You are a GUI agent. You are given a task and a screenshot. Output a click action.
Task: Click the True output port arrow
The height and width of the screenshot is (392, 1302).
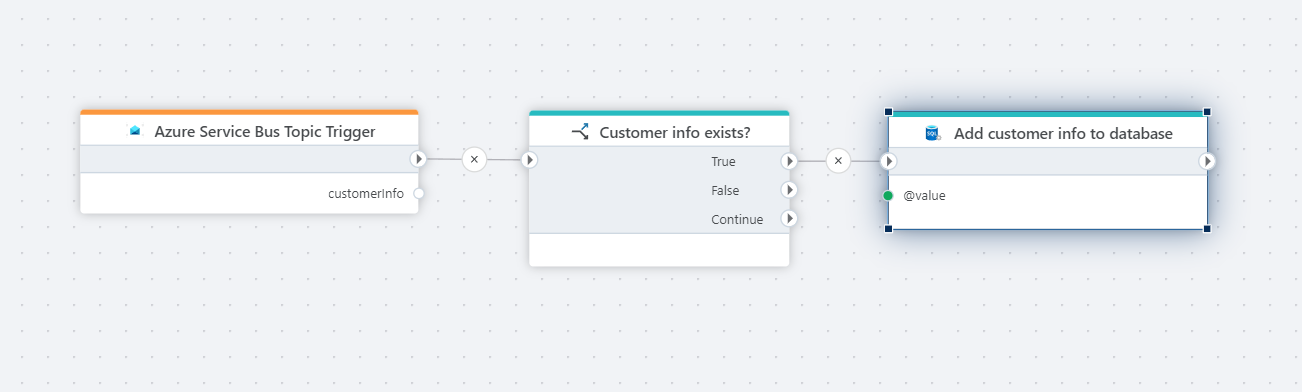(789, 161)
